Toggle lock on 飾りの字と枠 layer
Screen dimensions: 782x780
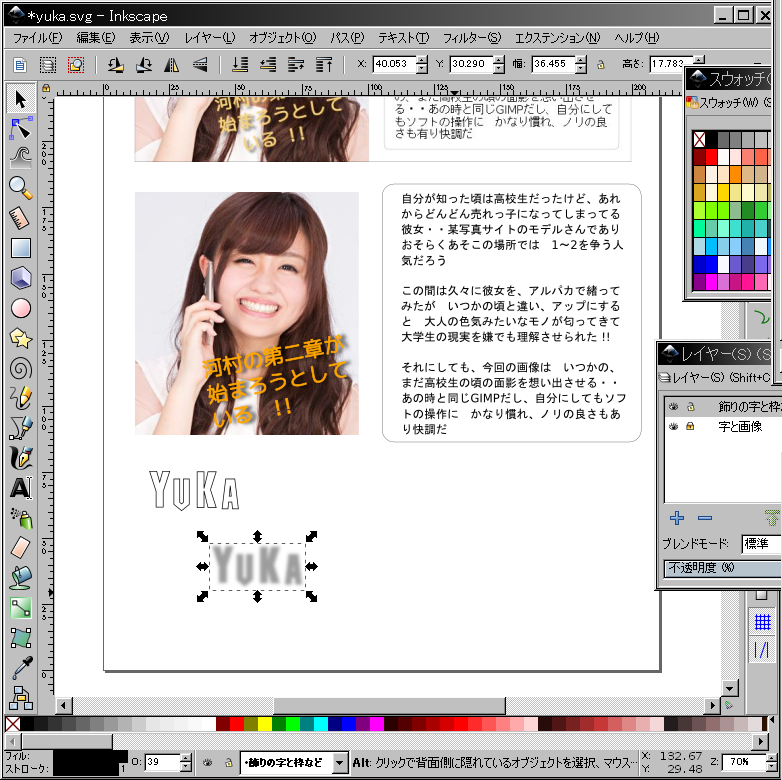tap(690, 406)
